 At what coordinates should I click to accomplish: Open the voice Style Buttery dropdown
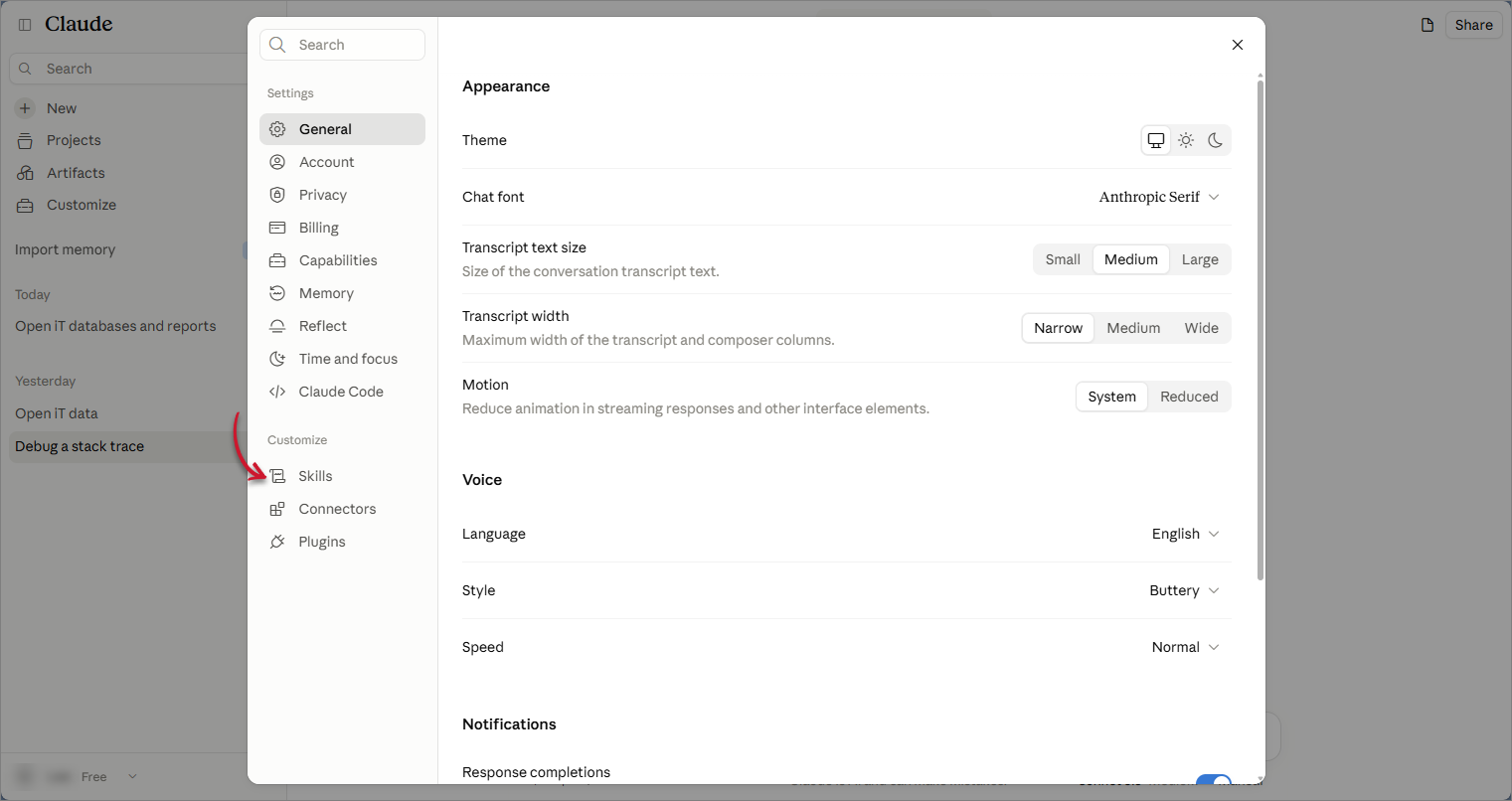(1184, 590)
